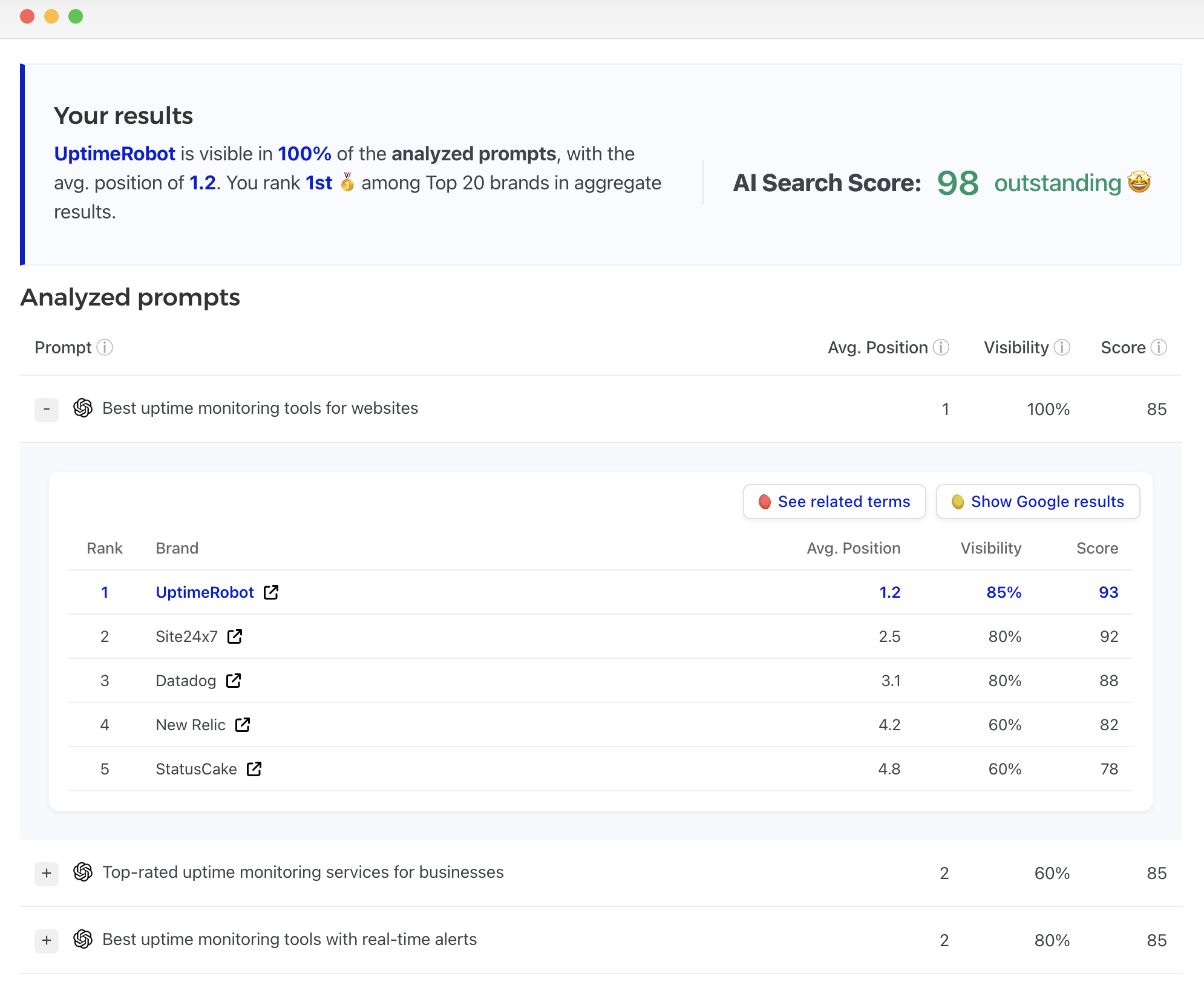
Task: Click See related terms button
Action: [x=834, y=502]
